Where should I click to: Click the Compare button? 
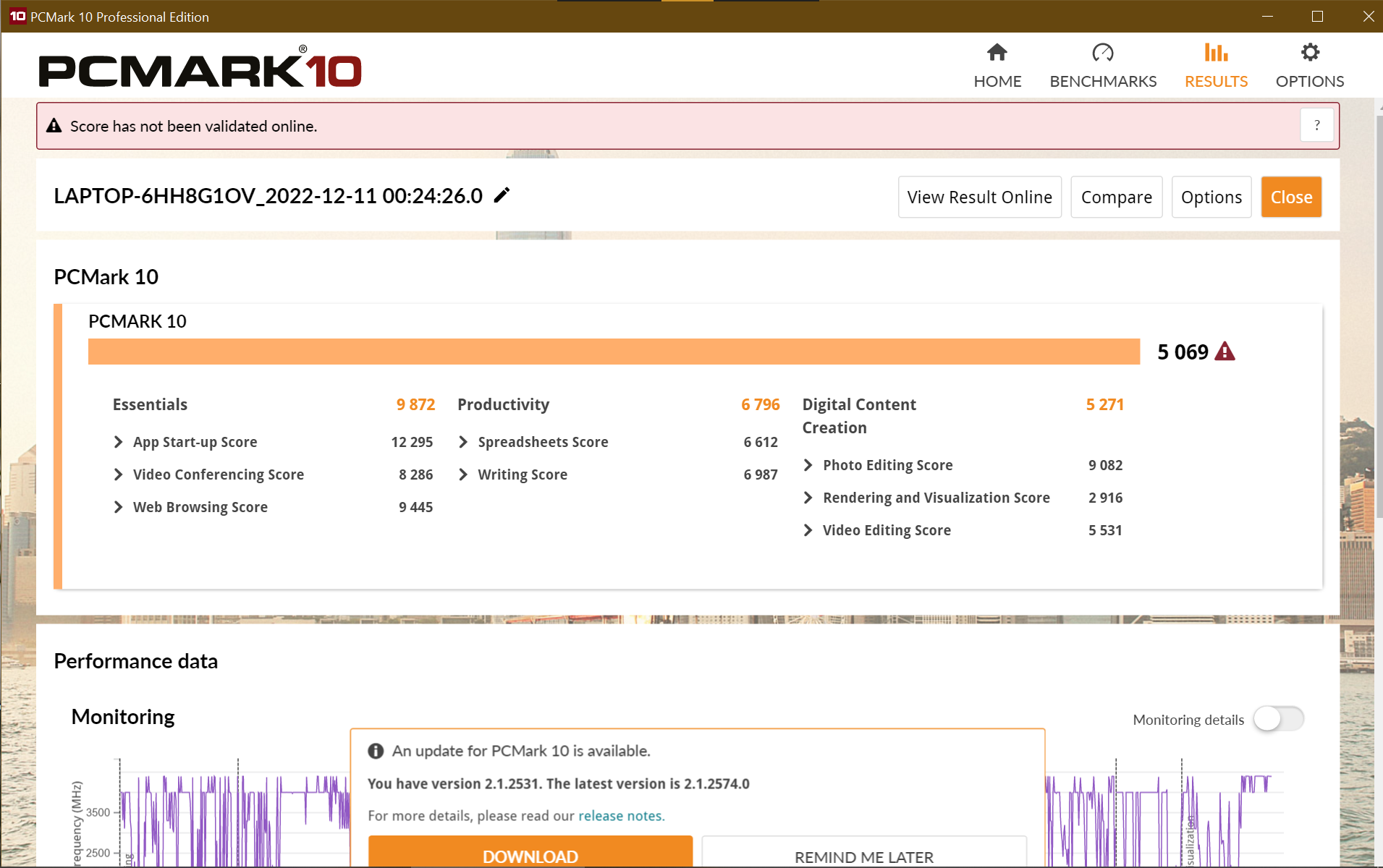tap(1117, 197)
